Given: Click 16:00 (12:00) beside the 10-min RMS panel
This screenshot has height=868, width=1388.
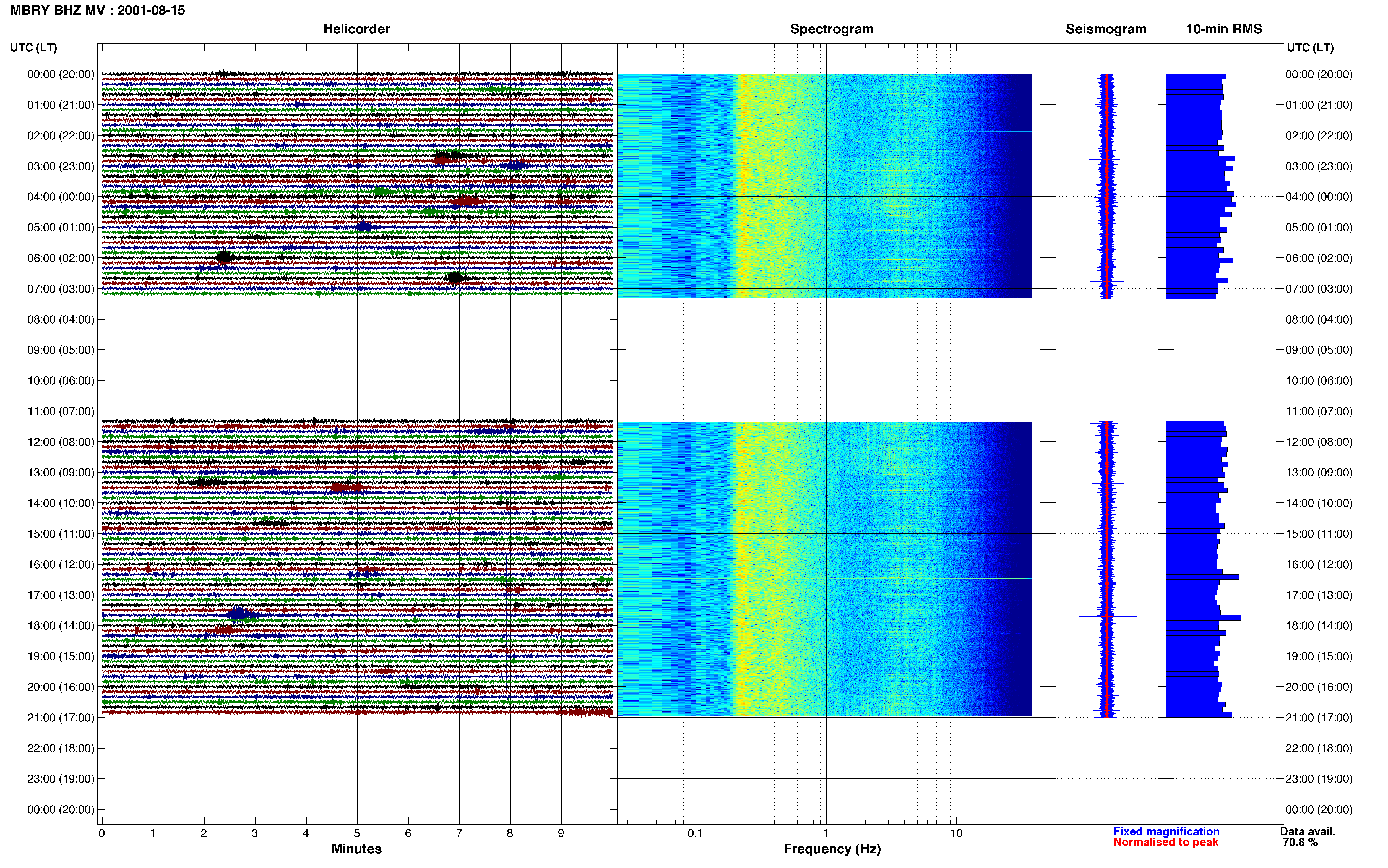Looking at the screenshot, I should click(1319, 564).
